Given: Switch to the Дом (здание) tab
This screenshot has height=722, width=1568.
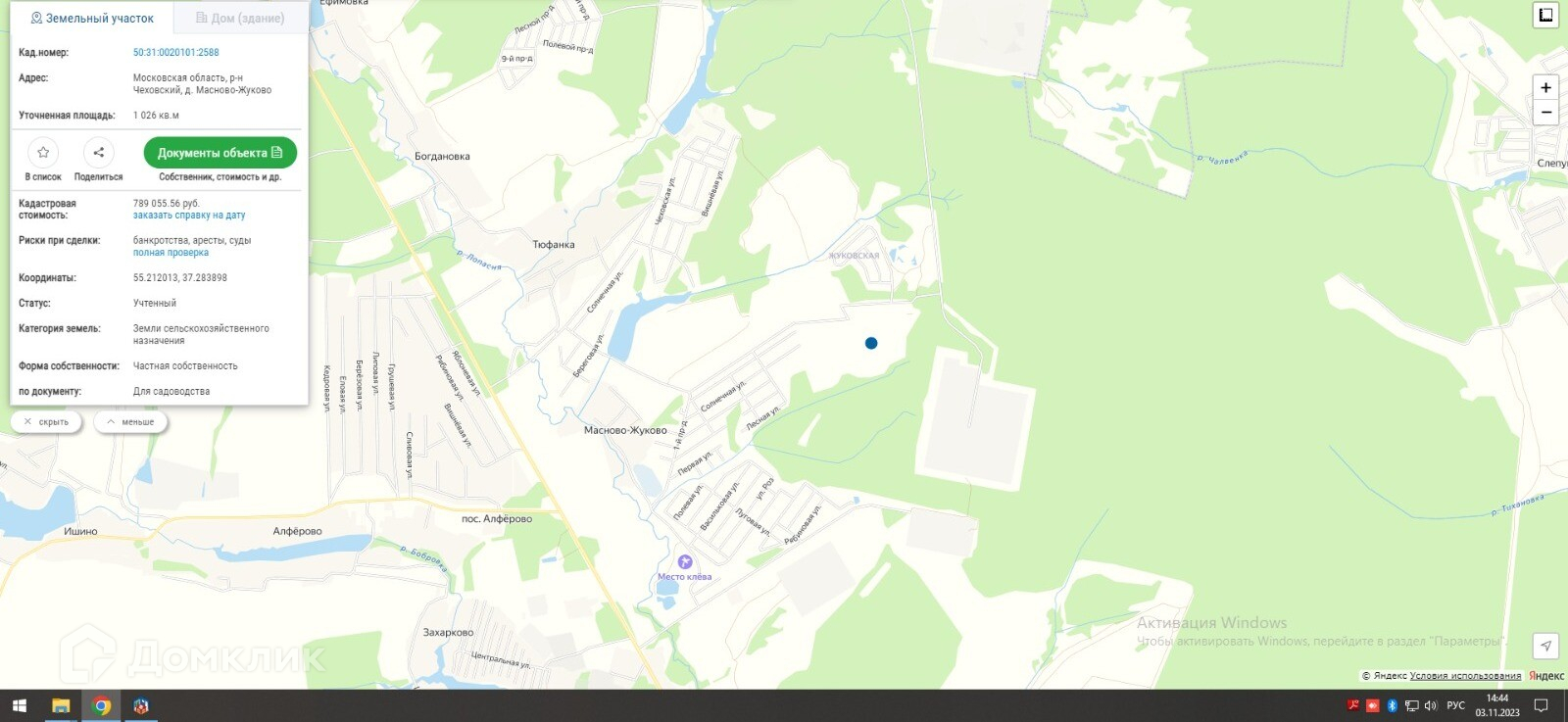Looking at the screenshot, I should click(240, 18).
